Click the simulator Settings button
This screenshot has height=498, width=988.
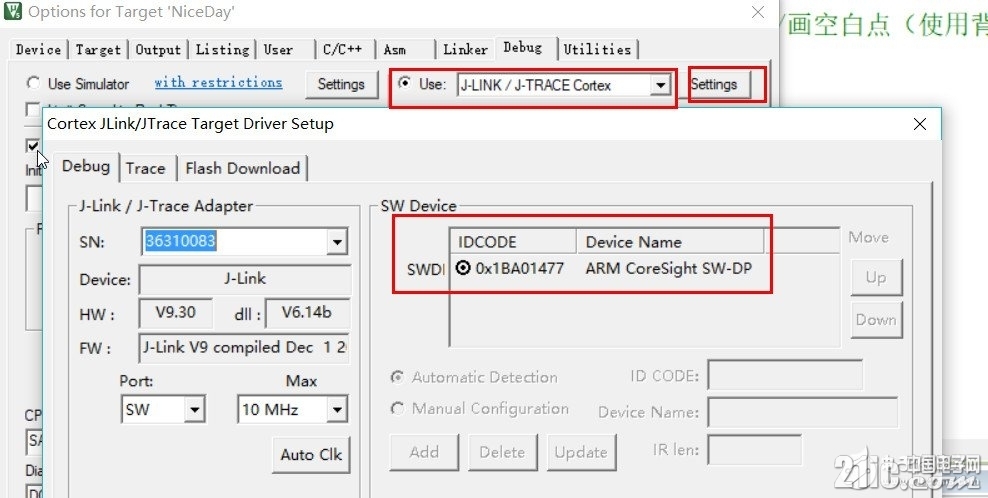341,84
